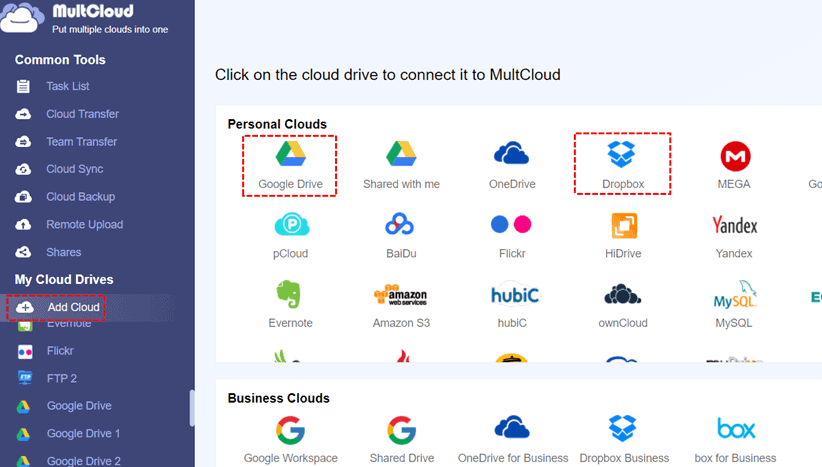Viewport: 822px width, 467px height.
Task: Connect the pCloud drive
Action: (x=290, y=236)
